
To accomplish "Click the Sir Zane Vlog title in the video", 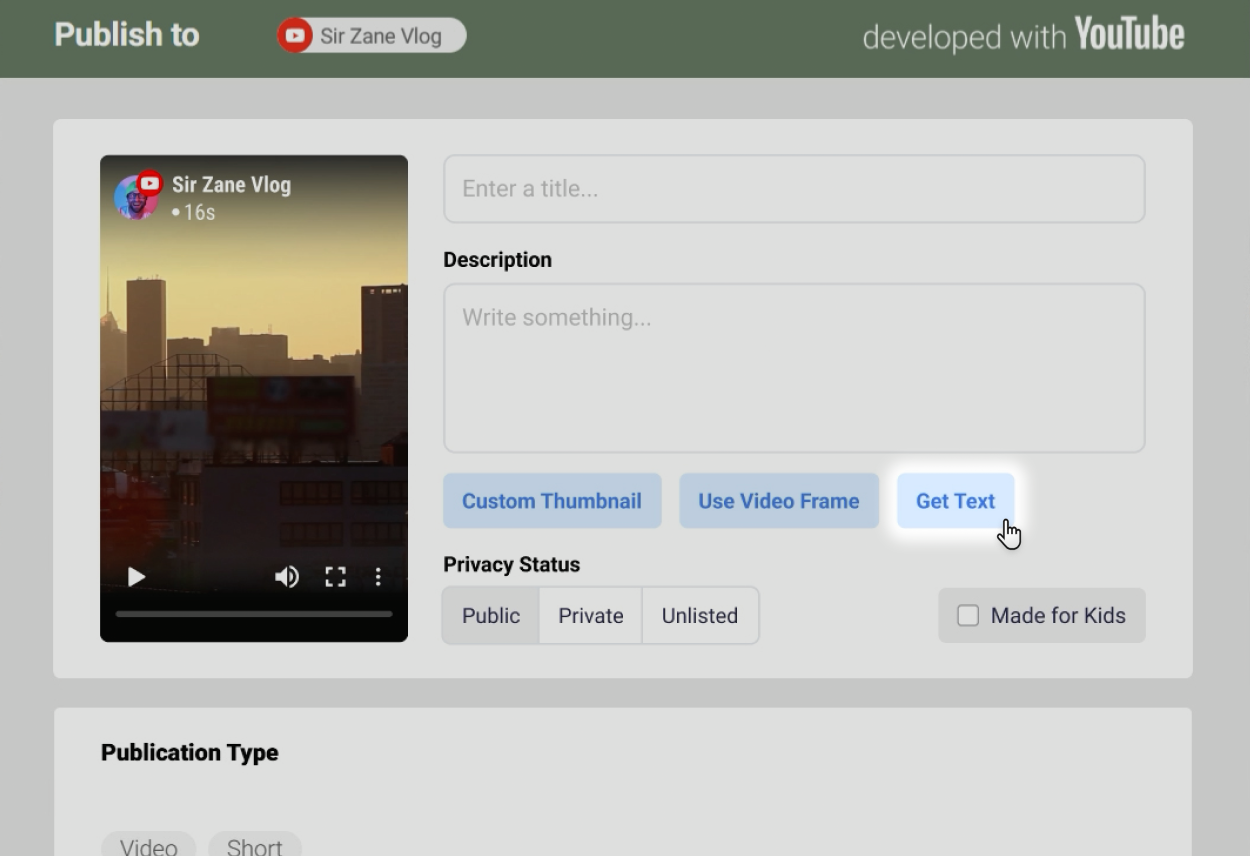I will 231,185.
